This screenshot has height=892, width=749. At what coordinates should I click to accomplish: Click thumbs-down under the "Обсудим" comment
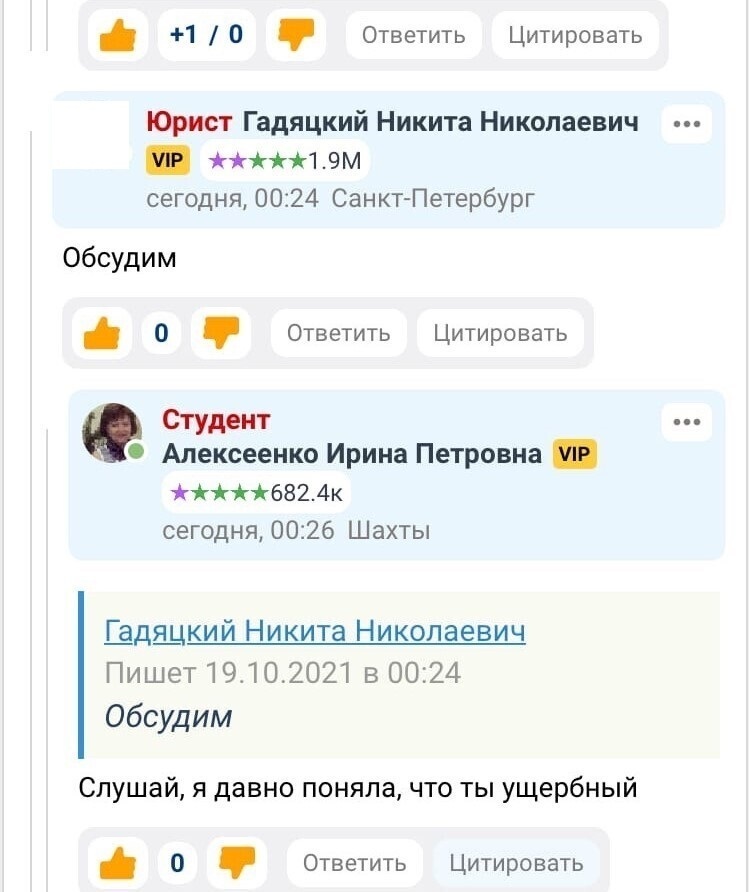220,333
